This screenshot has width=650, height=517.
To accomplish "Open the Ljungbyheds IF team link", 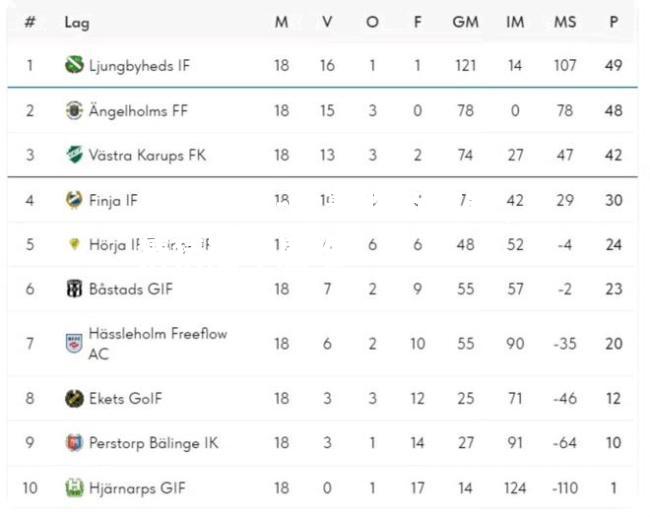I will 139,66.
